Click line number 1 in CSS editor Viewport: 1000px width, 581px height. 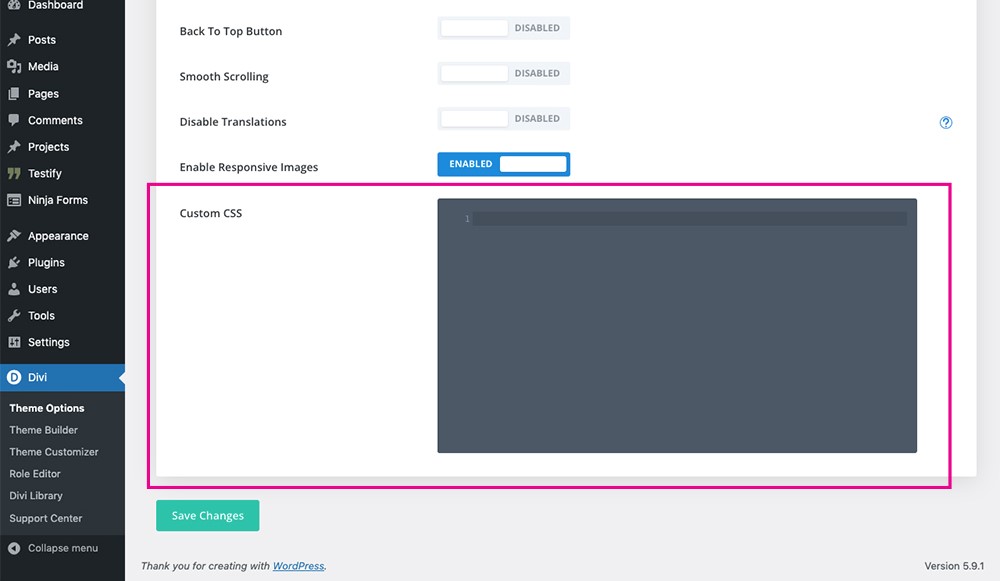(467, 219)
